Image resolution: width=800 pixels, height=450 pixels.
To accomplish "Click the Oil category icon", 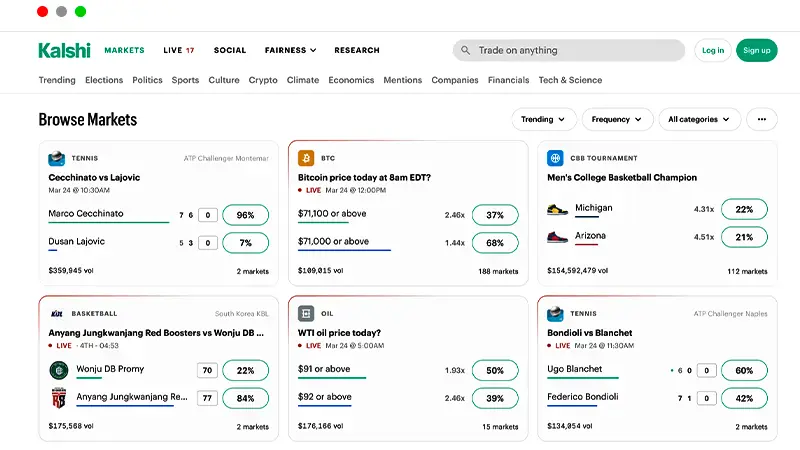I will point(306,313).
